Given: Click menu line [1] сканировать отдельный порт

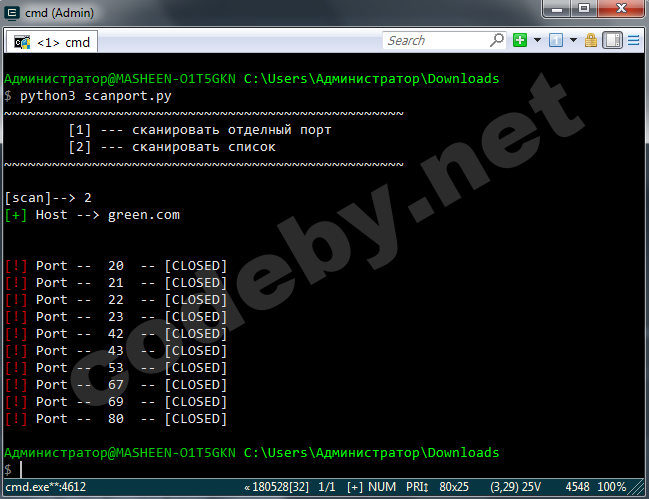Looking at the screenshot, I should 200,130.
